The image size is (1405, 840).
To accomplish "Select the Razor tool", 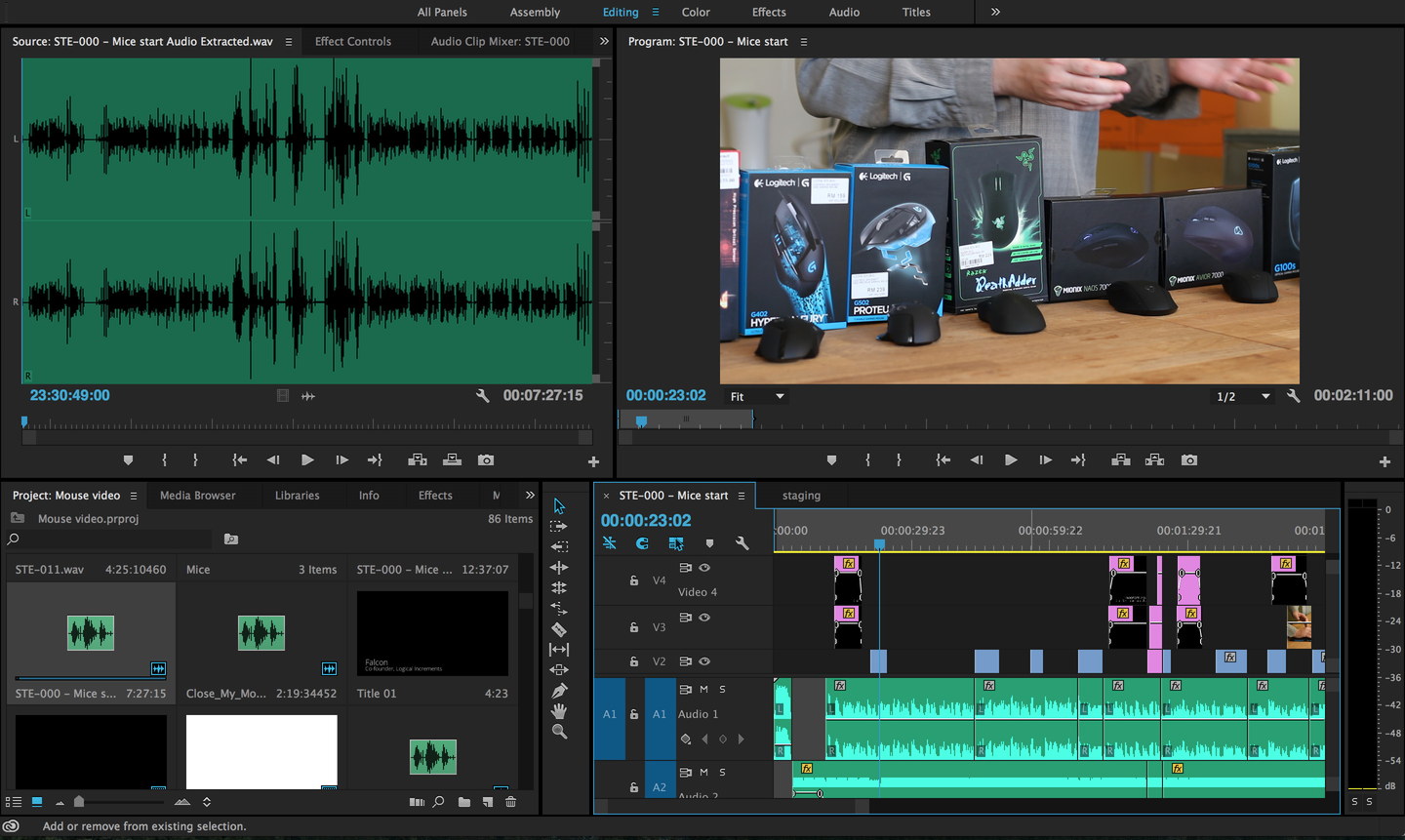I will tap(559, 629).
